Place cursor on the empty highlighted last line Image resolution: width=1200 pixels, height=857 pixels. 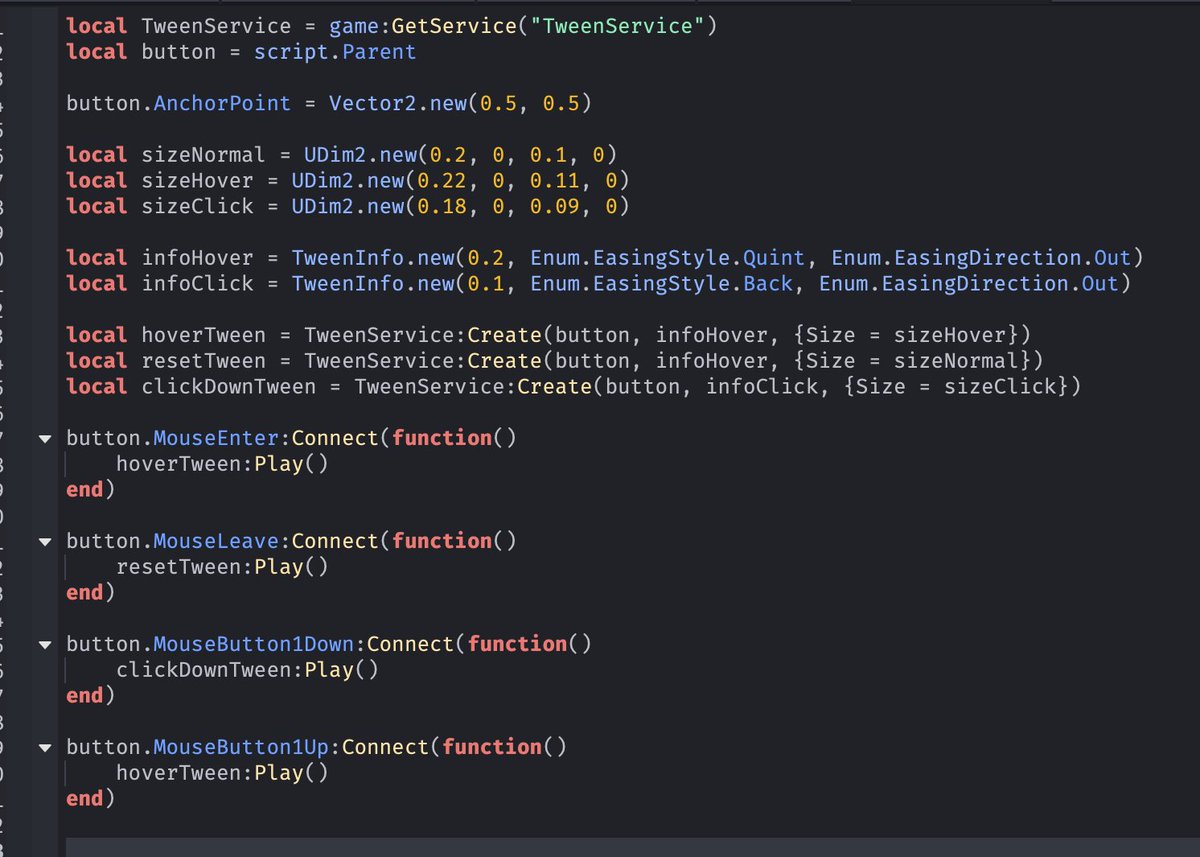tap(632, 848)
